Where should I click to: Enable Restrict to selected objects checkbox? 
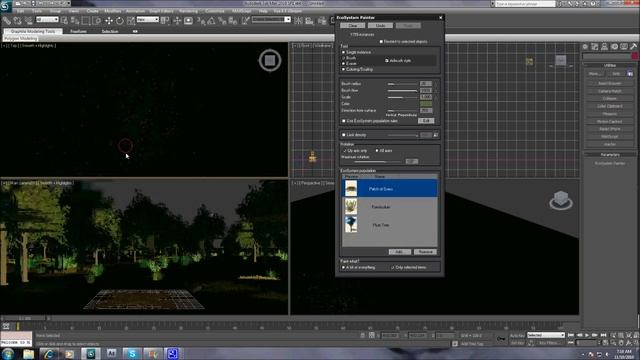[381, 42]
